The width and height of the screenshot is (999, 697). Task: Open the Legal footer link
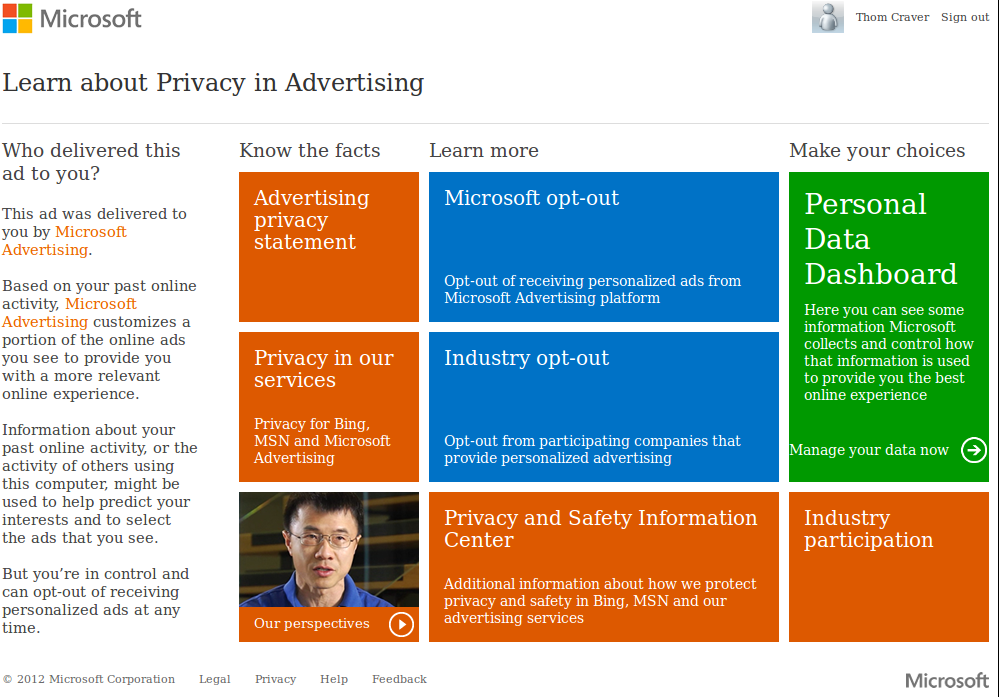(x=215, y=679)
